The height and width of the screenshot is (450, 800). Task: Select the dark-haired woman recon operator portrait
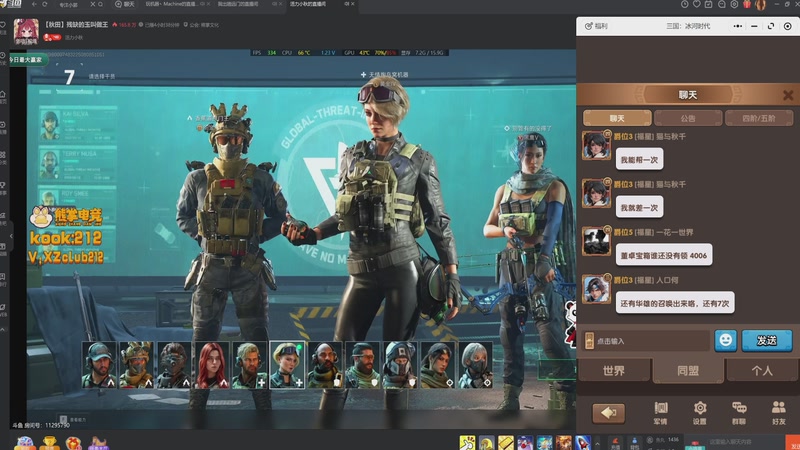438,365
